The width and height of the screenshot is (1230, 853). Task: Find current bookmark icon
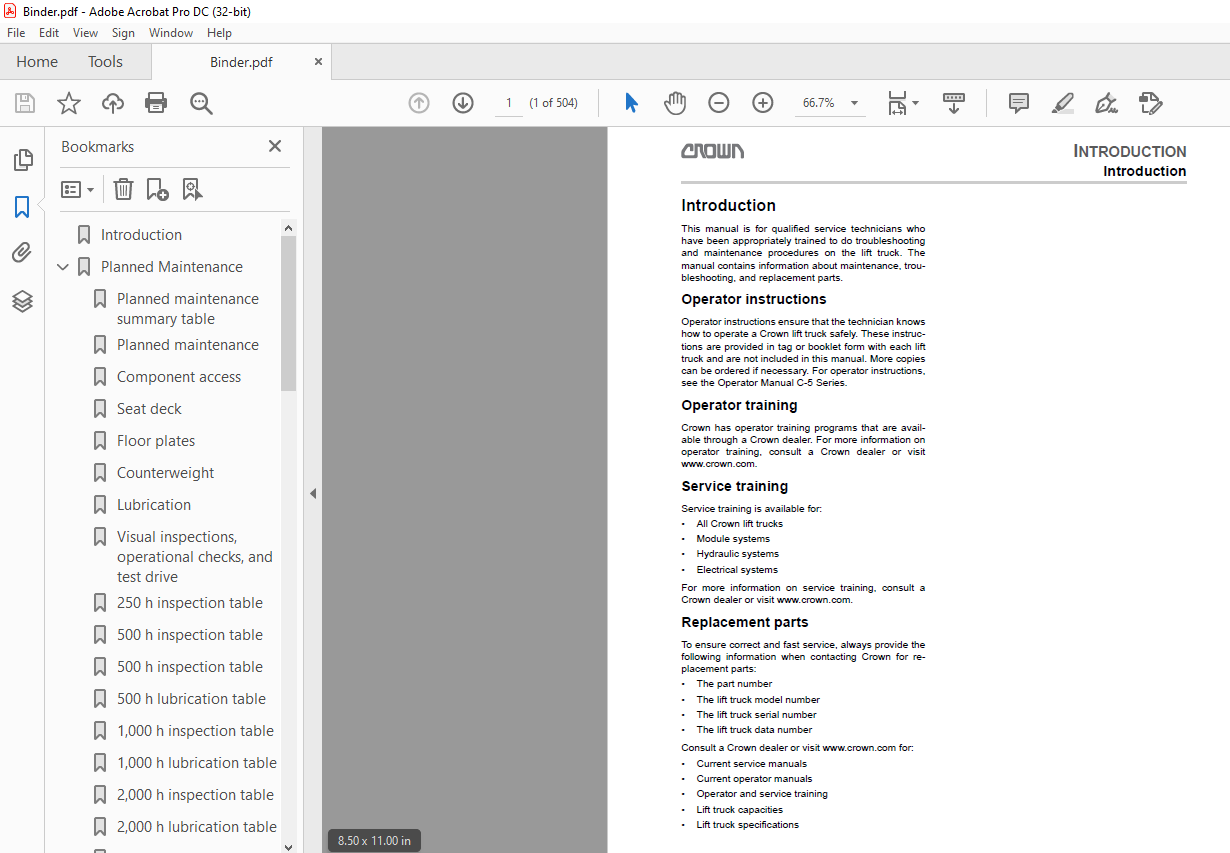192,189
